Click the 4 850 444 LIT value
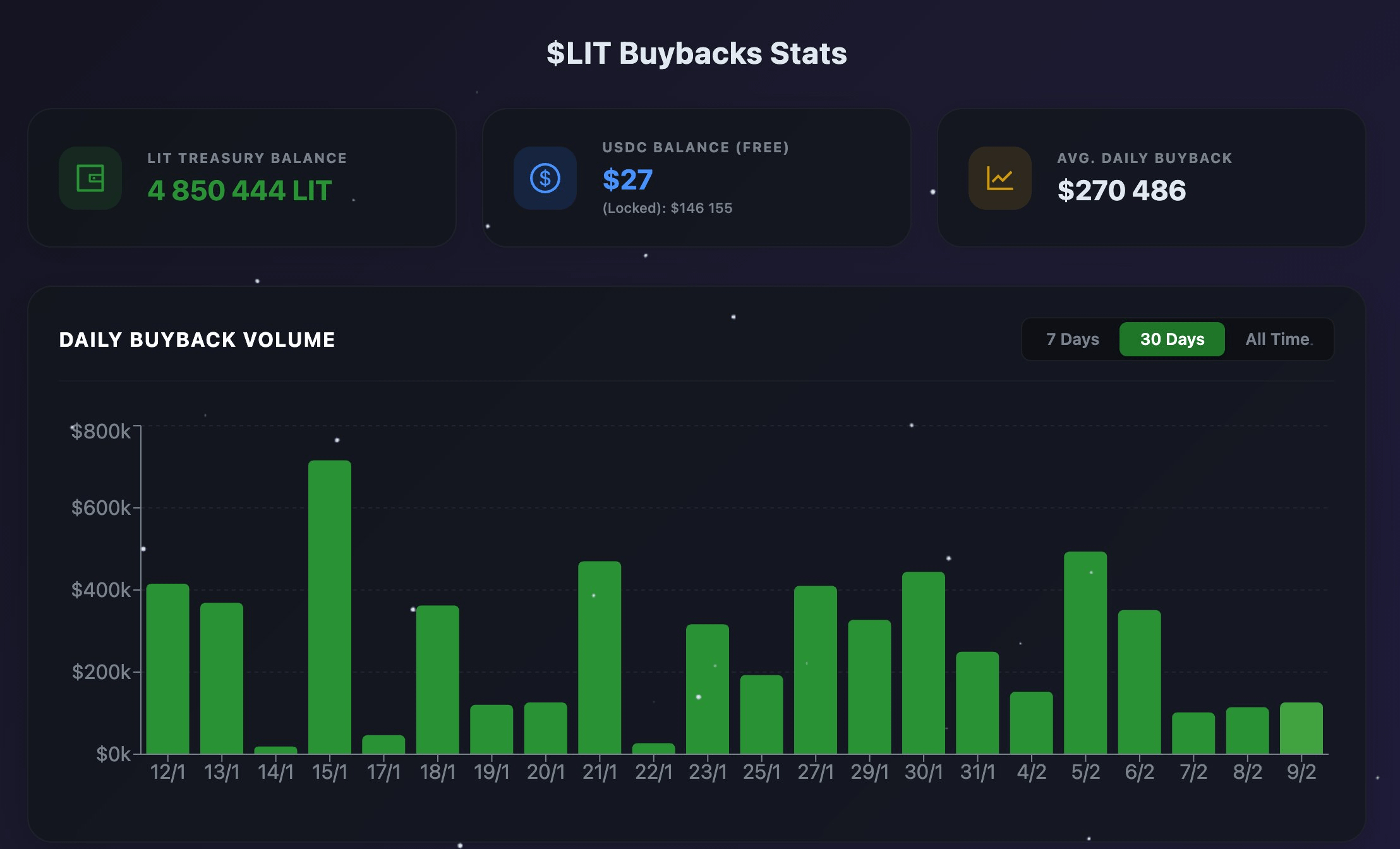This screenshot has height=849, width=1400. [239, 190]
